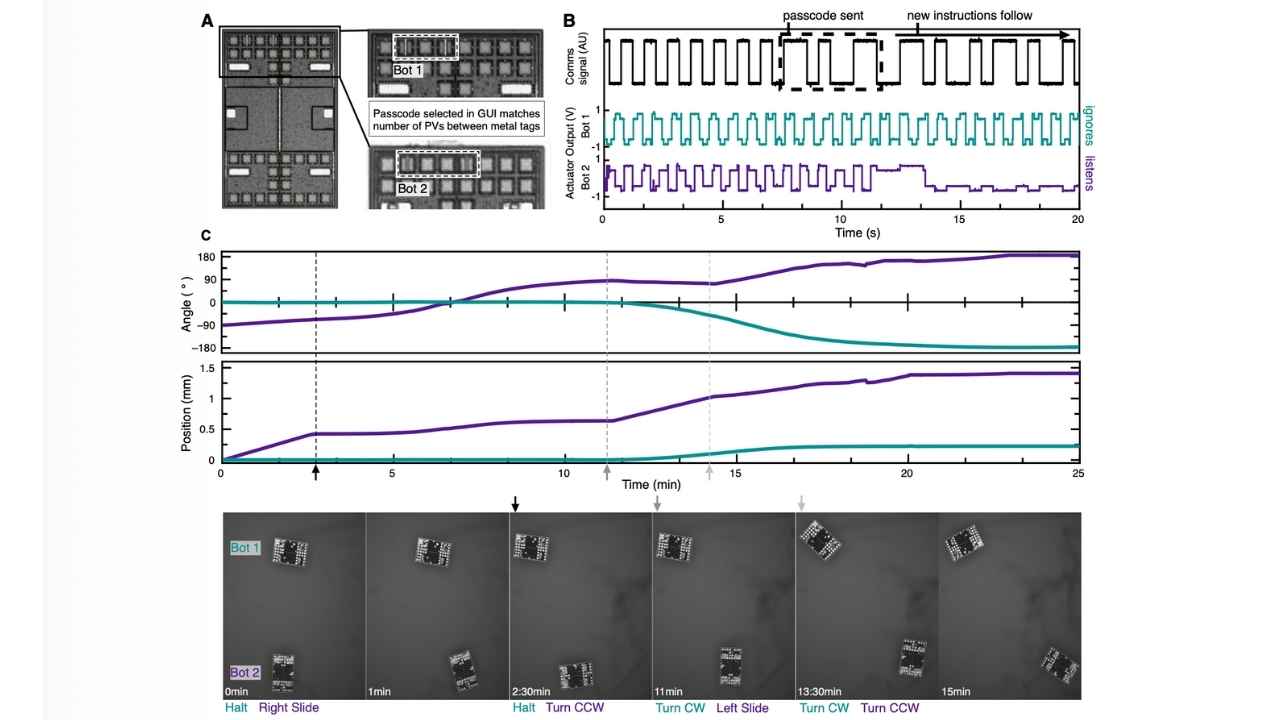
Task: Select the 1.5 tick label on position axis
Action: pos(209,369)
